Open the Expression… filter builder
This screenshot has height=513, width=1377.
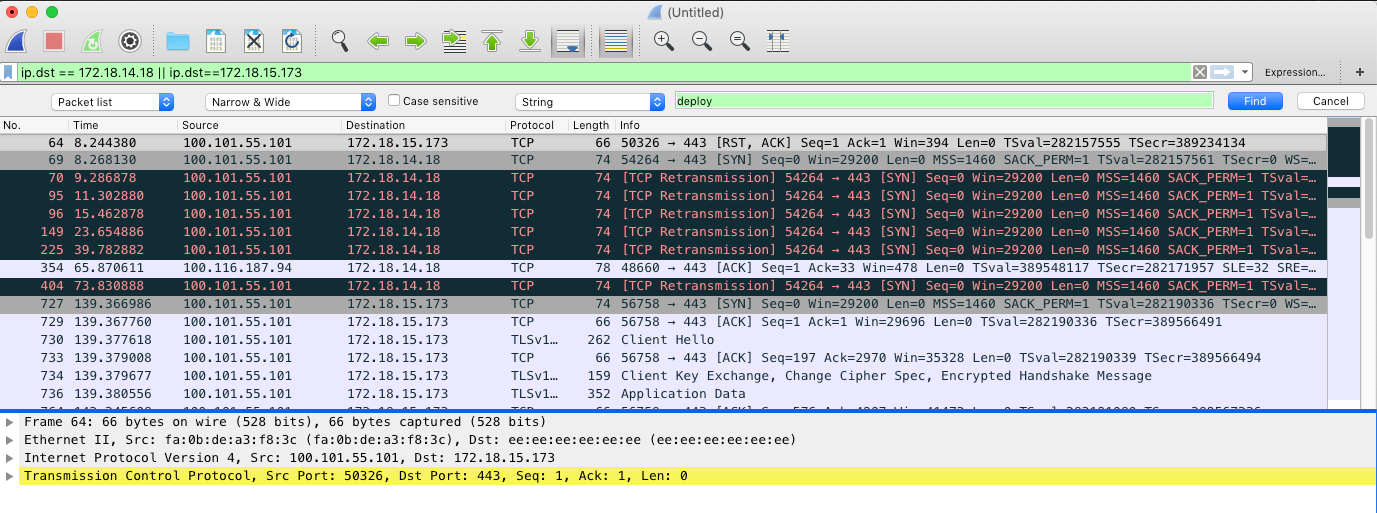tap(1294, 72)
